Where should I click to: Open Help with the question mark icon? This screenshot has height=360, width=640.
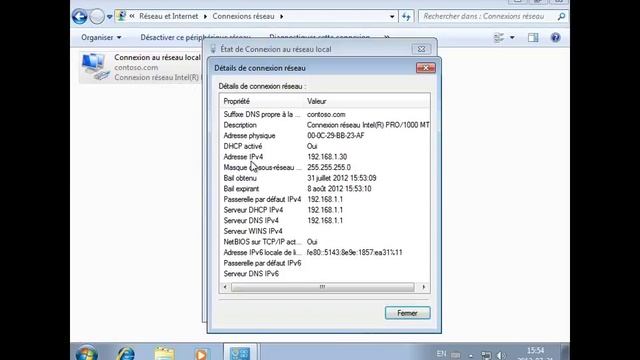tap(555, 38)
